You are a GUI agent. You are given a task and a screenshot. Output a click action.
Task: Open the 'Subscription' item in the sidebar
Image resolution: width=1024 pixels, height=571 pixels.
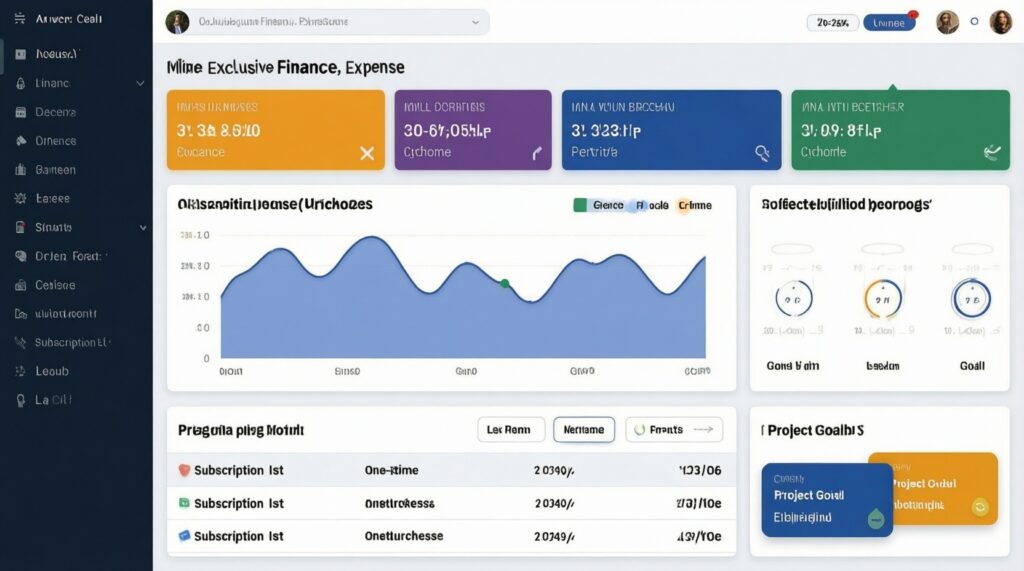[x=70, y=343]
